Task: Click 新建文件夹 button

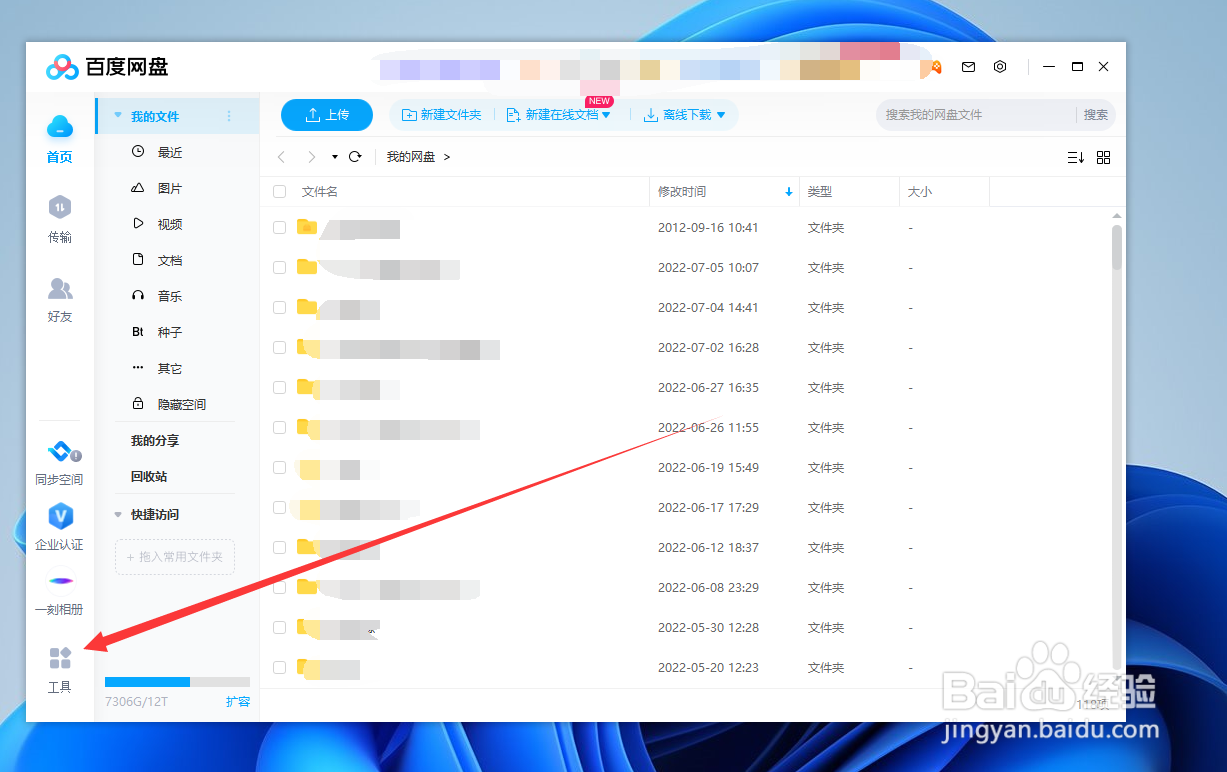Action: tap(441, 115)
